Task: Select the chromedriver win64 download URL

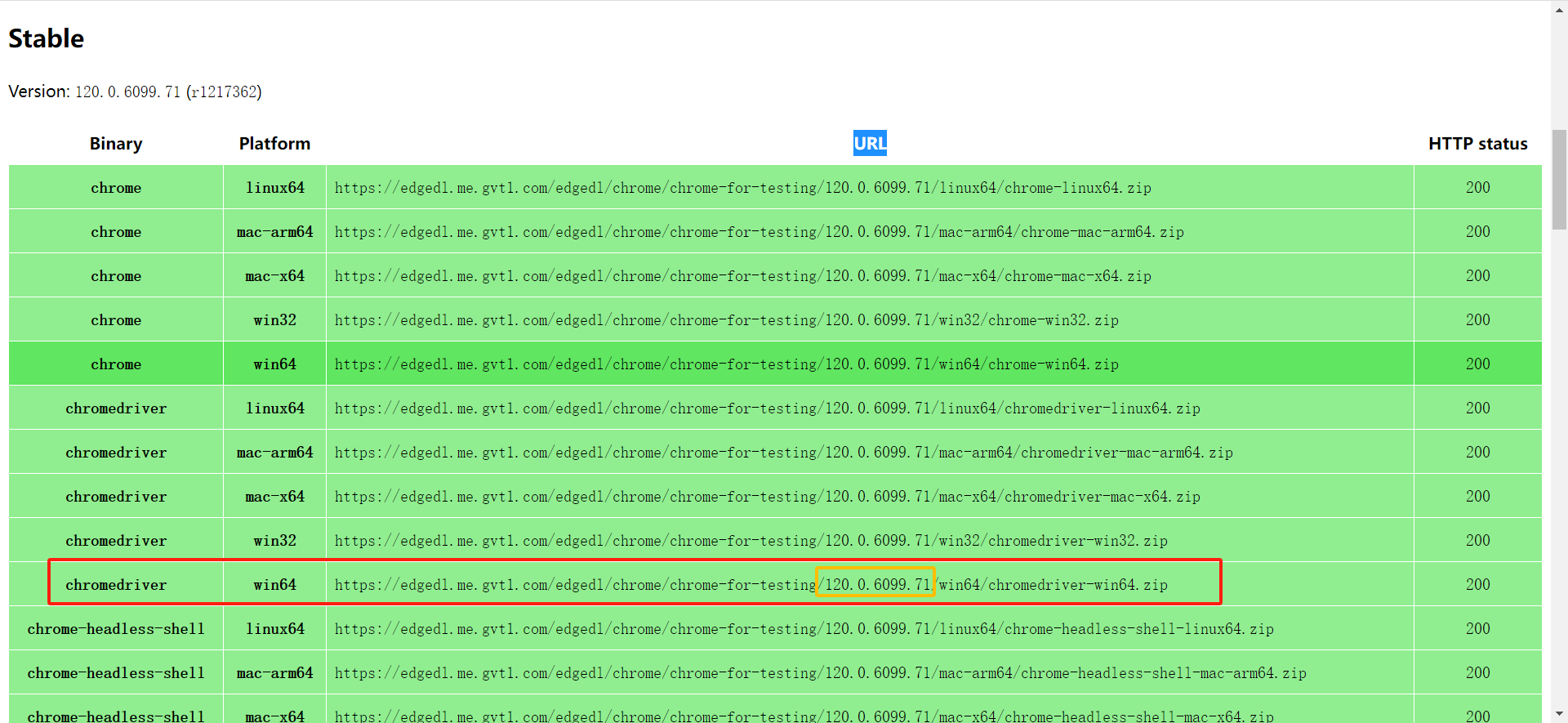Action: [751, 585]
